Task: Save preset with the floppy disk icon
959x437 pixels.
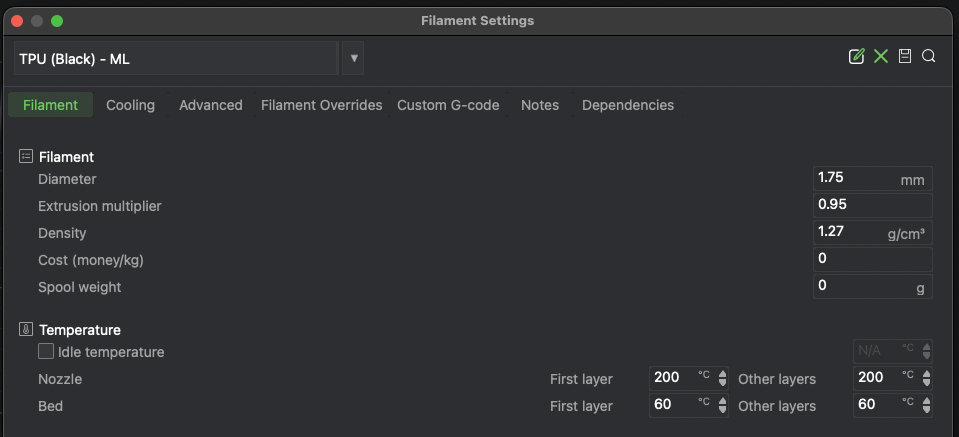Action: click(905, 56)
